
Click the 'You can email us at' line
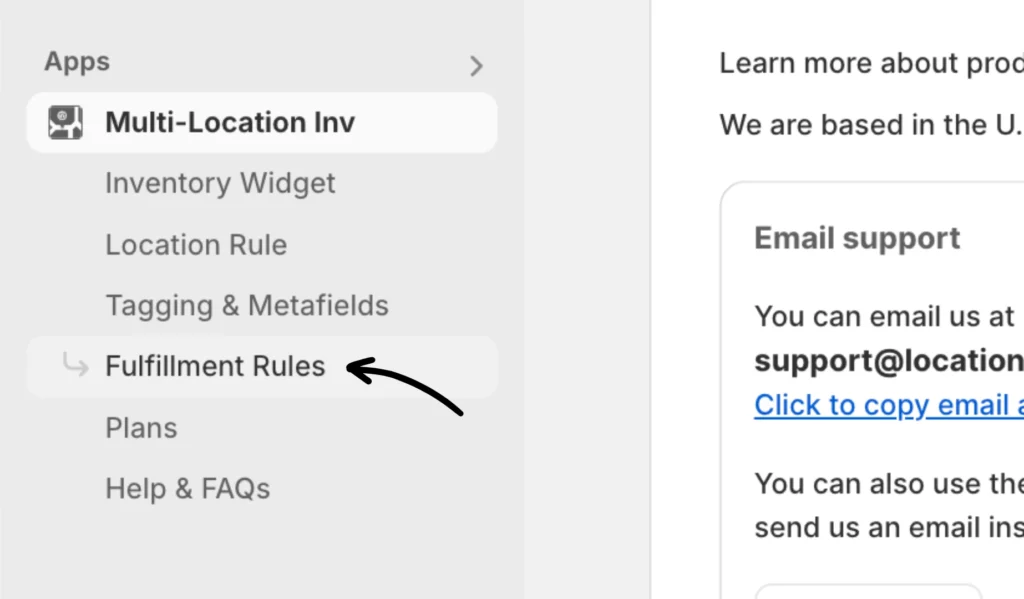pos(884,316)
